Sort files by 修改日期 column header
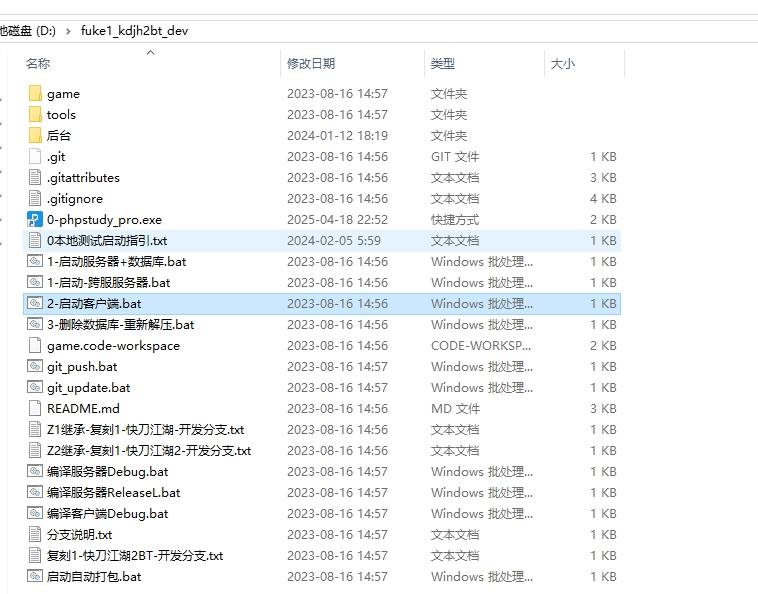The image size is (758, 594). [311, 63]
